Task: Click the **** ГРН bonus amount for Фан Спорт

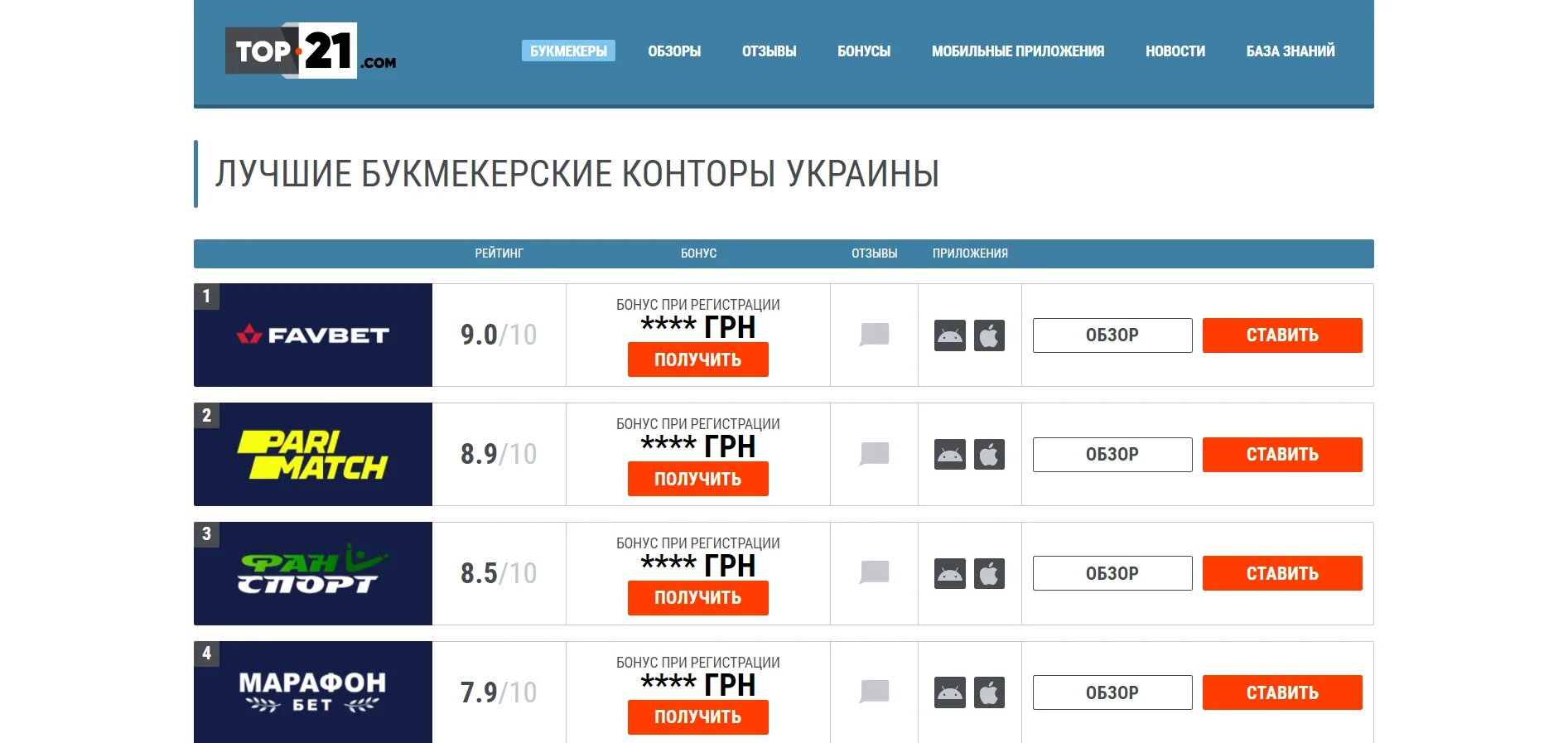Action: click(x=698, y=566)
